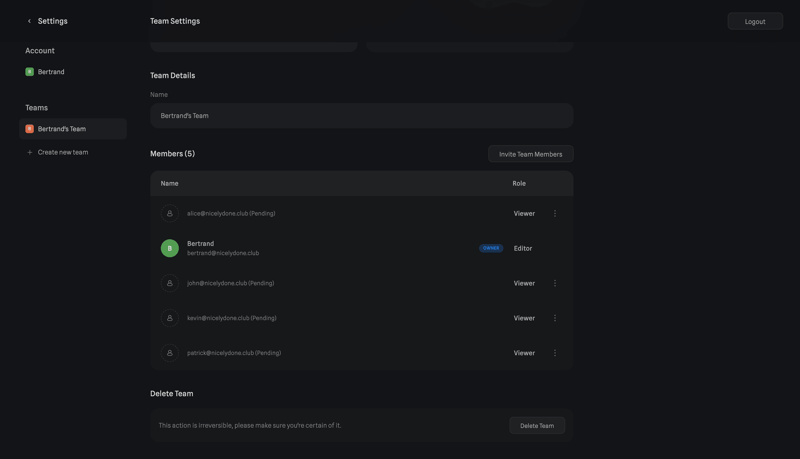This screenshot has width=800, height=459.
Task: Change kevin's Viewer role
Action: [x=524, y=318]
